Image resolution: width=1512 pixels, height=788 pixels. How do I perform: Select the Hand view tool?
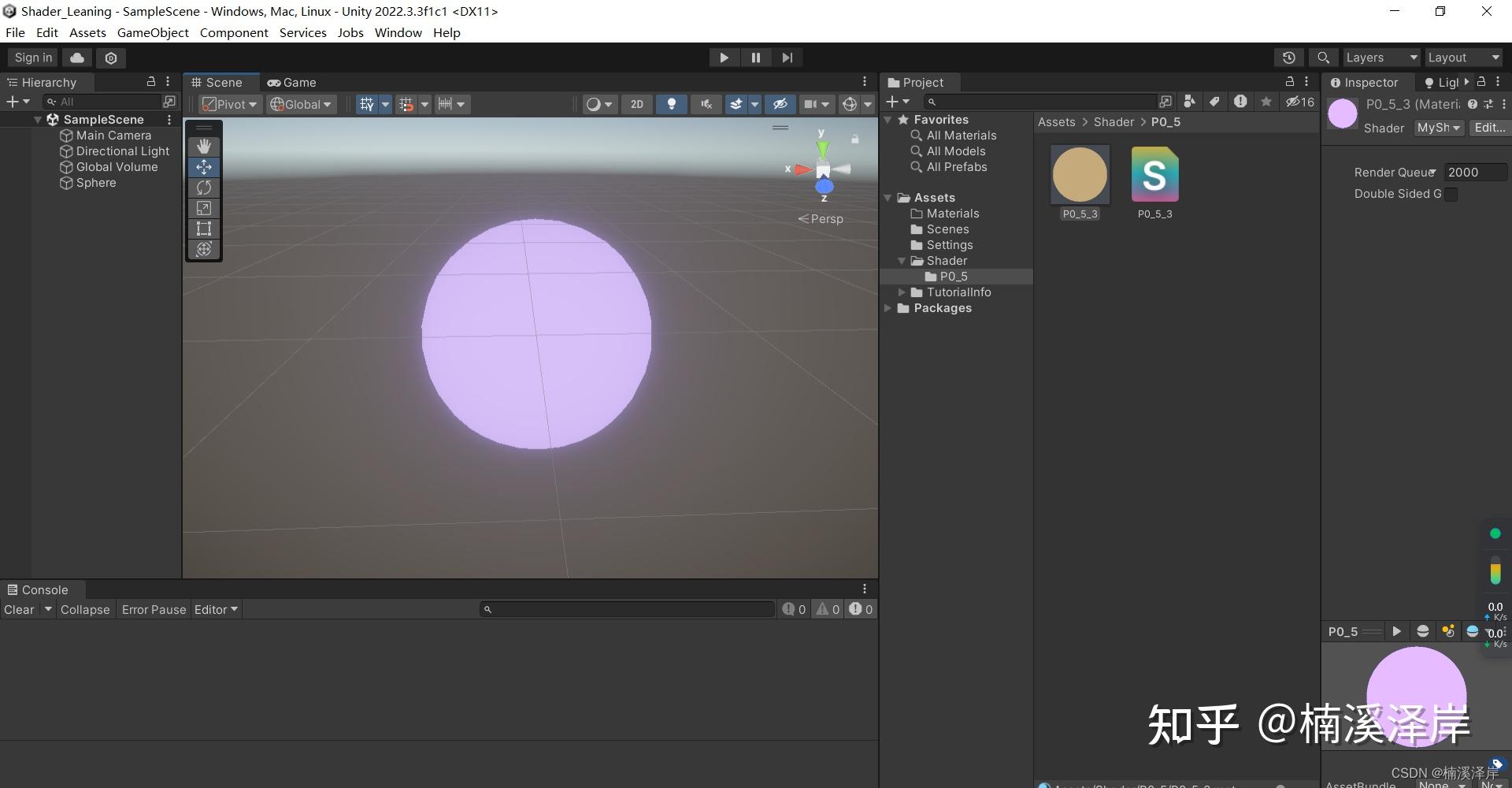coord(203,146)
